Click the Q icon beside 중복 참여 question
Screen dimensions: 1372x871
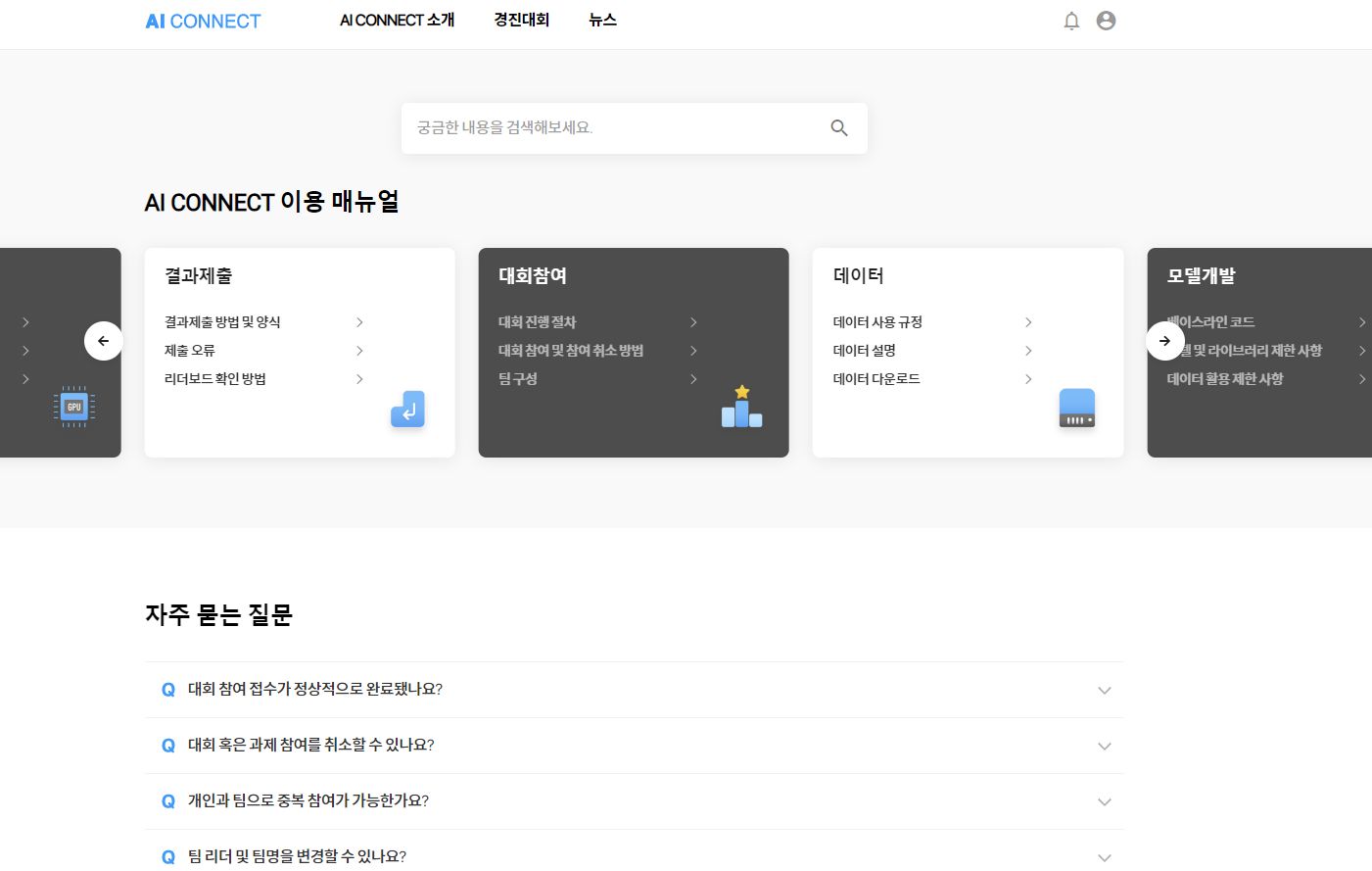[x=168, y=801]
